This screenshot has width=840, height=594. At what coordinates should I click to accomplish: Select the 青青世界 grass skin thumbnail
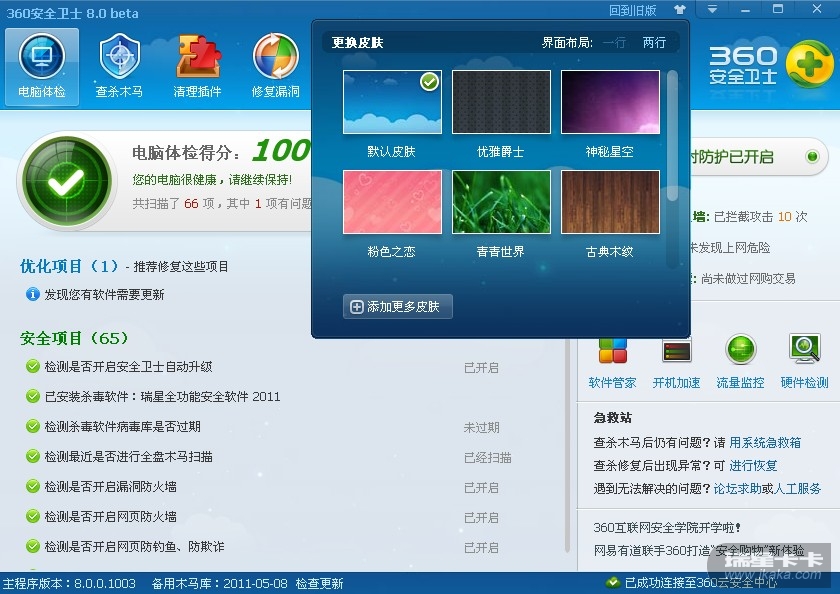(x=501, y=202)
